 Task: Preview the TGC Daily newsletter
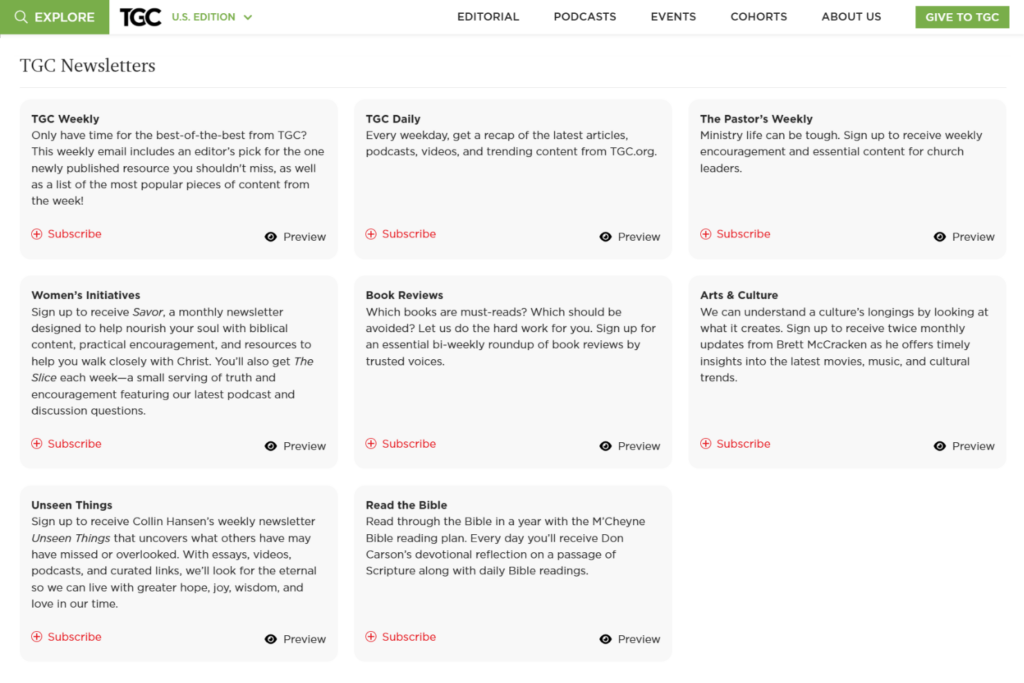click(x=630, y=237)
